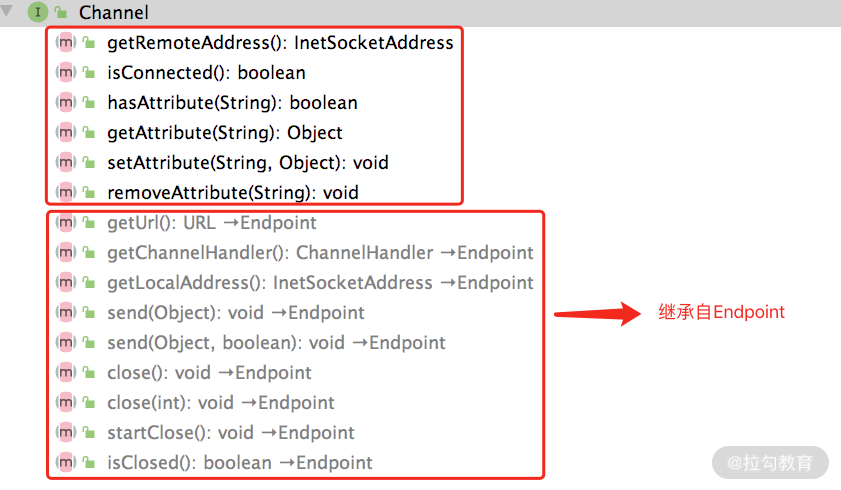Click method icon next to getRemoteAddress()
The image size is (841, 490).
coord(66,43)
